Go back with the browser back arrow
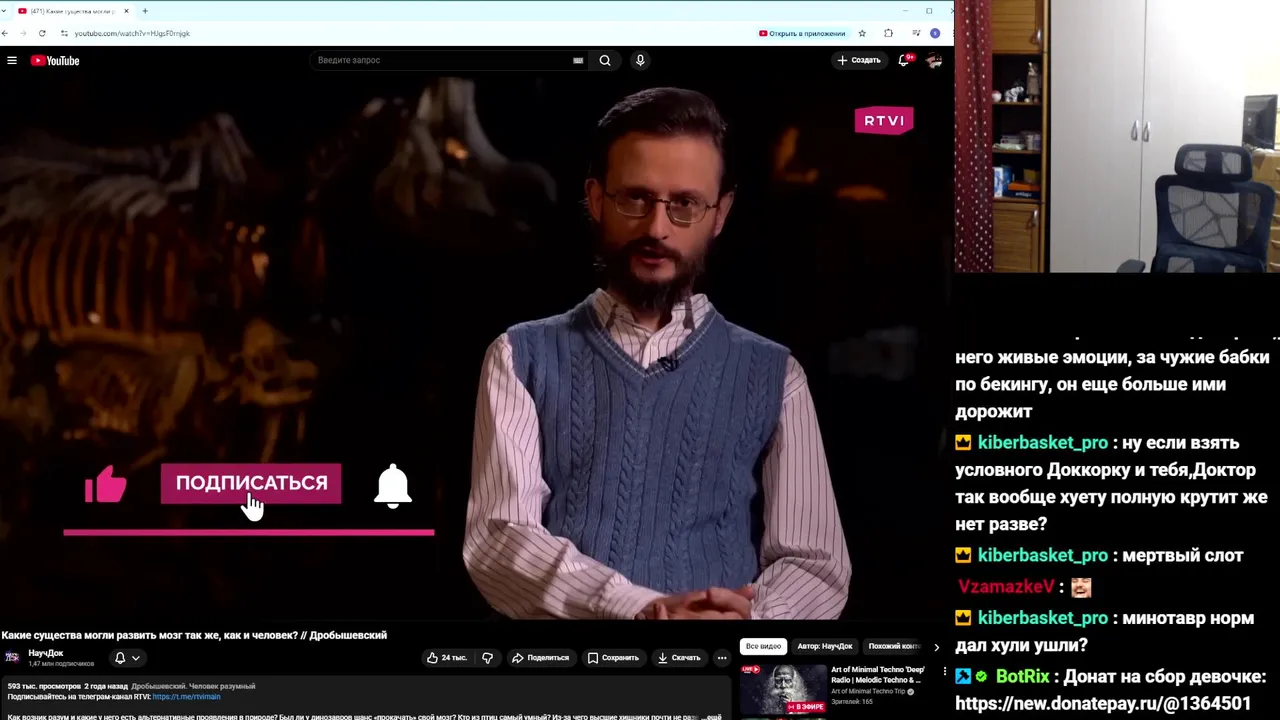The width and height of the screenshot is (1280, 720). pyautogui.click(x=5, y=33)
